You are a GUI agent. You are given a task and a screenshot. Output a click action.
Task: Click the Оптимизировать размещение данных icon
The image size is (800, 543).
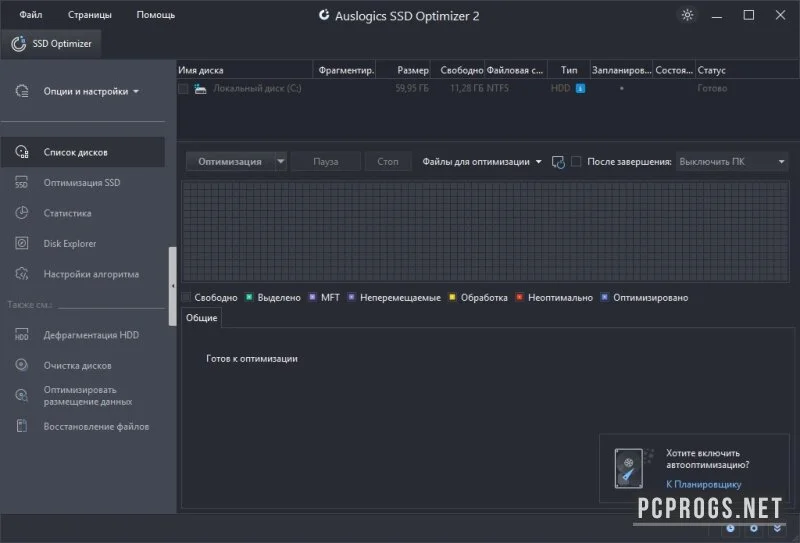pos(22,396)
